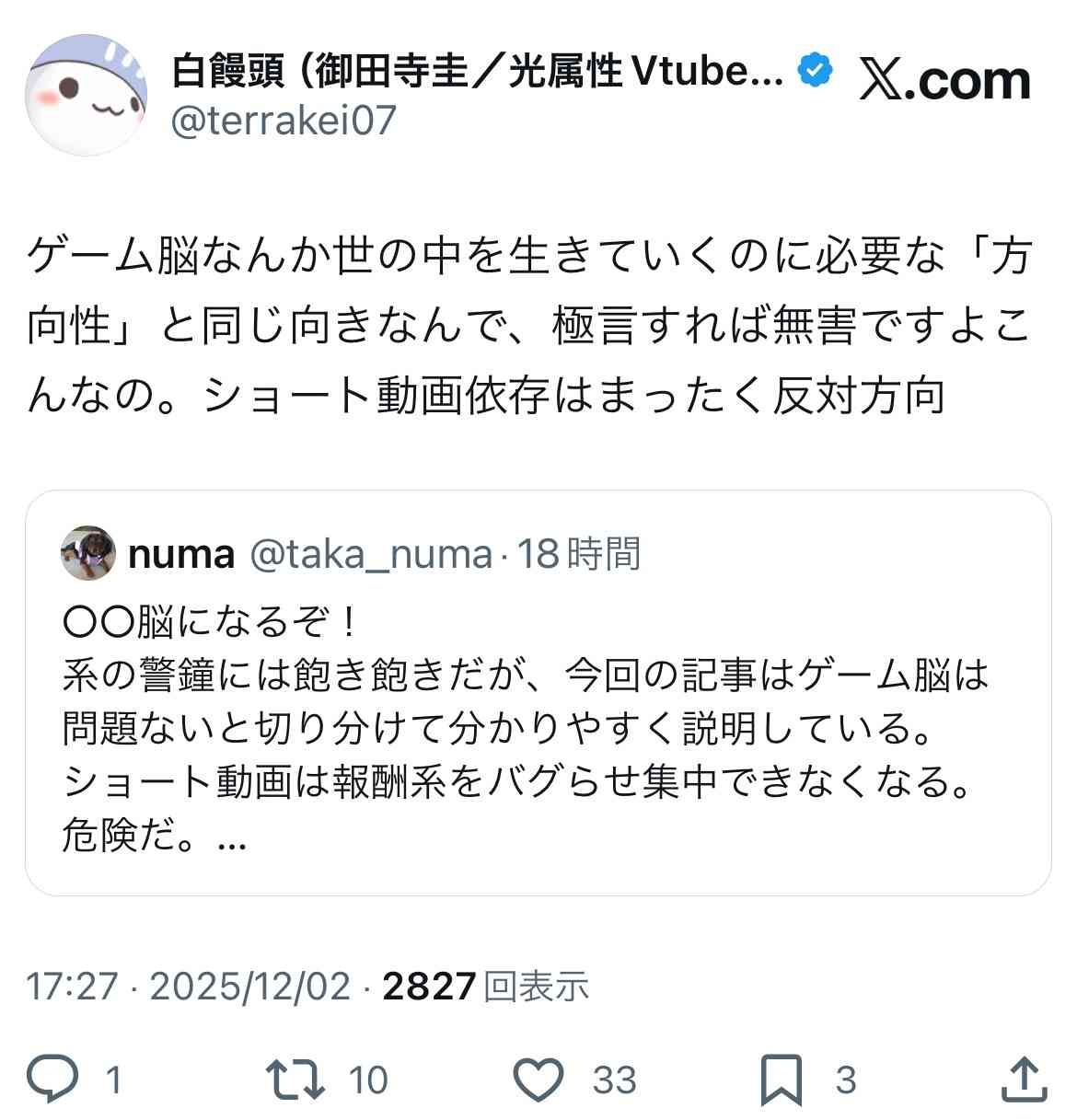Click the repost arrows icon

point(295,1080)
